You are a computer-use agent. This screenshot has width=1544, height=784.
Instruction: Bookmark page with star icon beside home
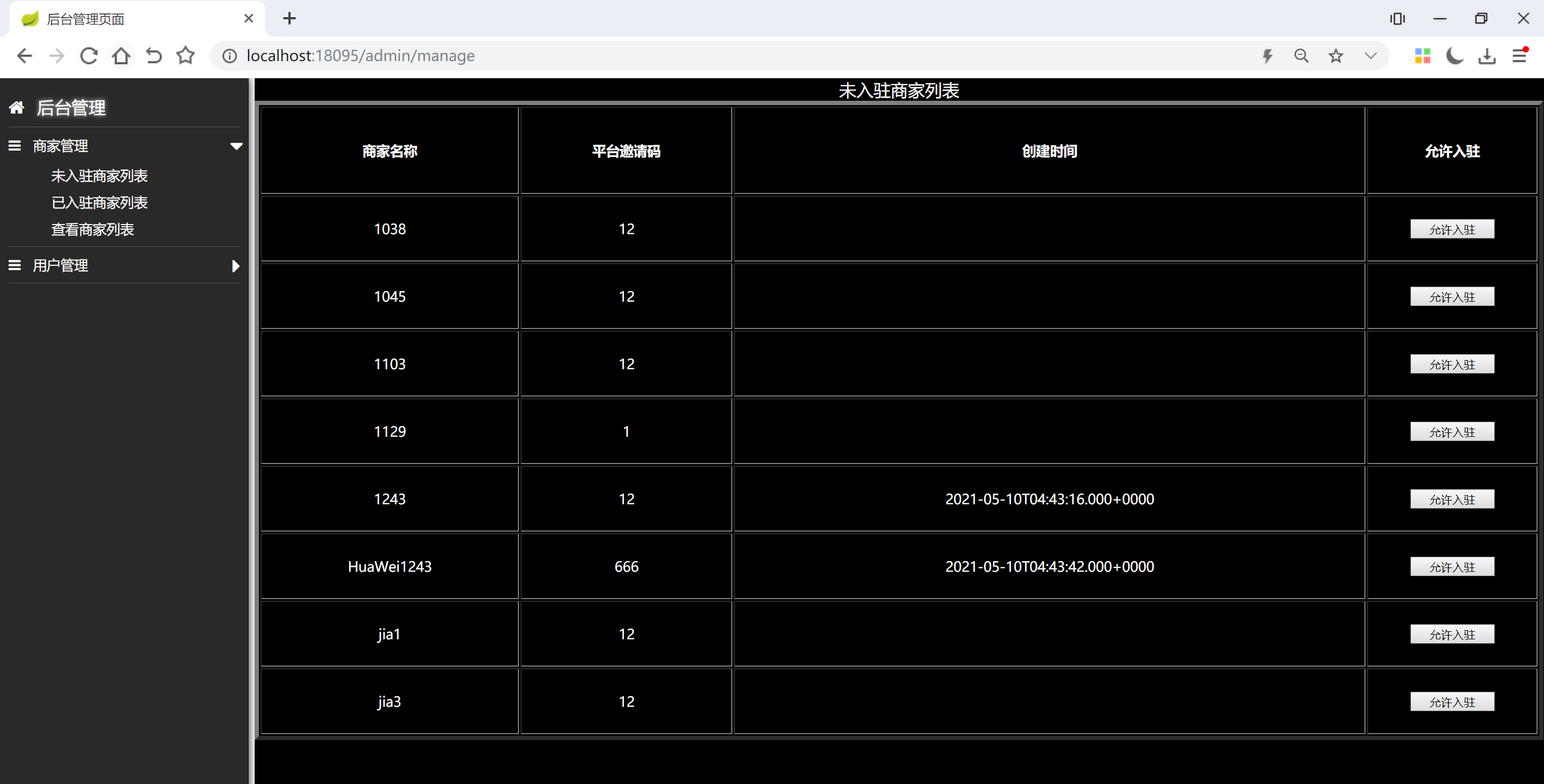[x=186, y=56]
